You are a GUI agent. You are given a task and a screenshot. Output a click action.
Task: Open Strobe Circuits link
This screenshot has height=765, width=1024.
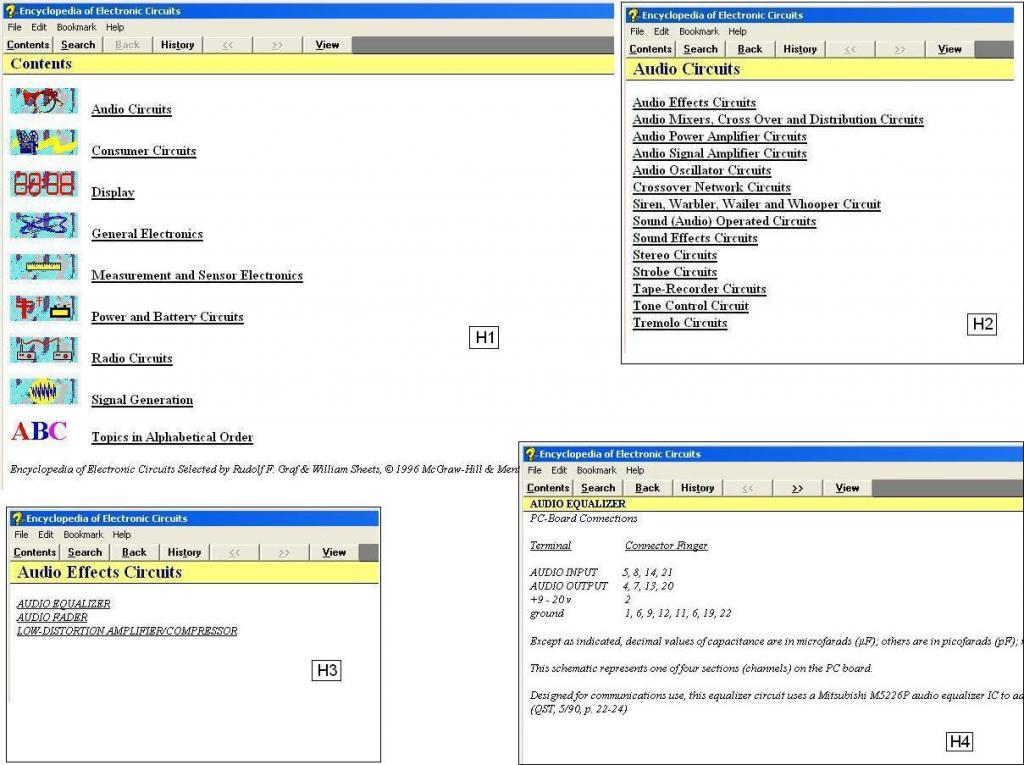[x=675, y=272]
